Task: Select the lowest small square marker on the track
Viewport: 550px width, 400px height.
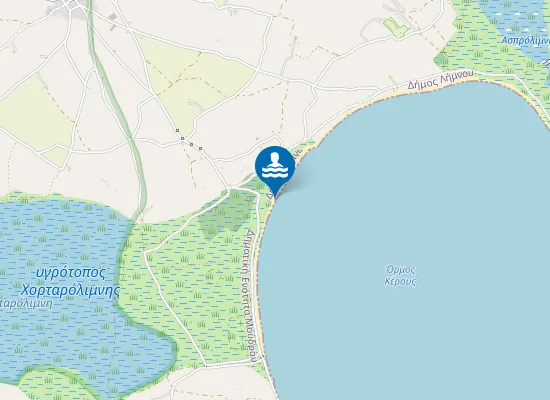Action: [201, 148]
